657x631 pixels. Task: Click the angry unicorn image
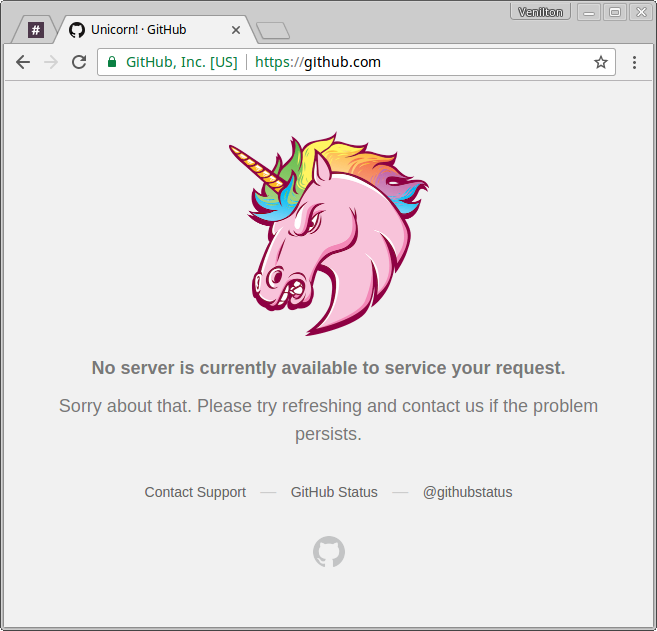(x=329, y=233)
